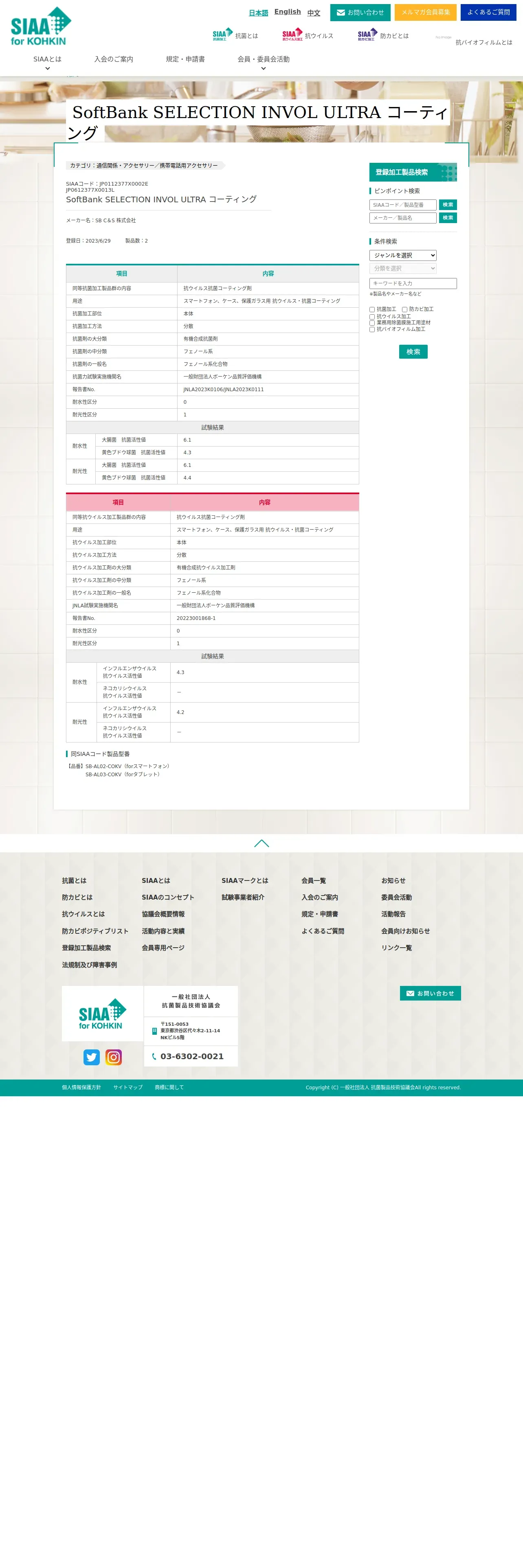Click the phone icon beside 03-6302-0021
The image size is (523, 1568).
pyautogui.click(x=154, y=1057)
